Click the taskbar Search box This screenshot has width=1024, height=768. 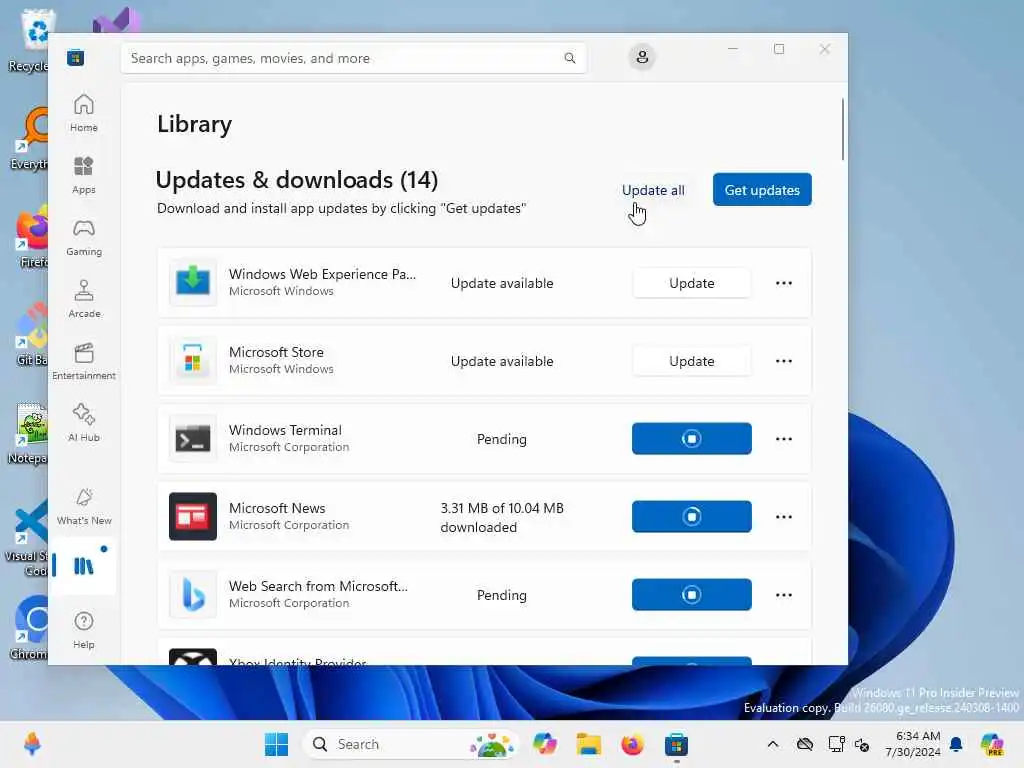click(411, 744)
